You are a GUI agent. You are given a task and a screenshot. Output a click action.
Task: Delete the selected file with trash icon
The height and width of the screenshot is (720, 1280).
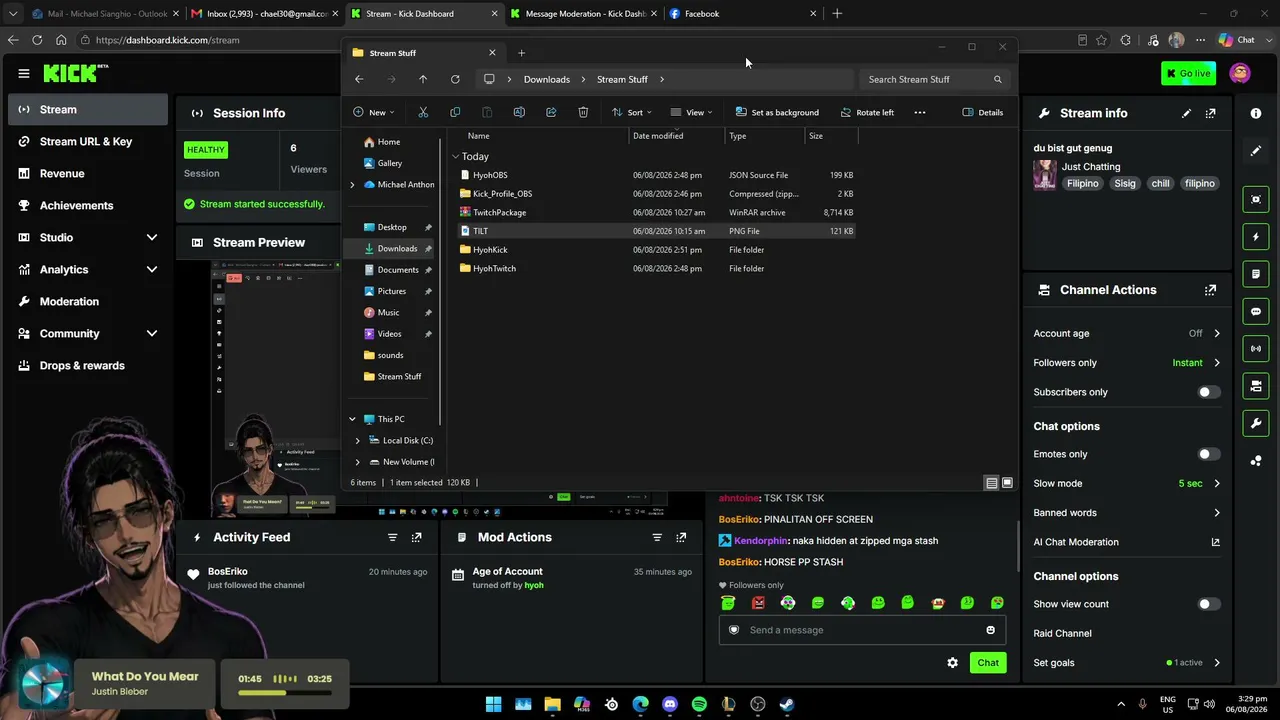[x=583, y=112]
